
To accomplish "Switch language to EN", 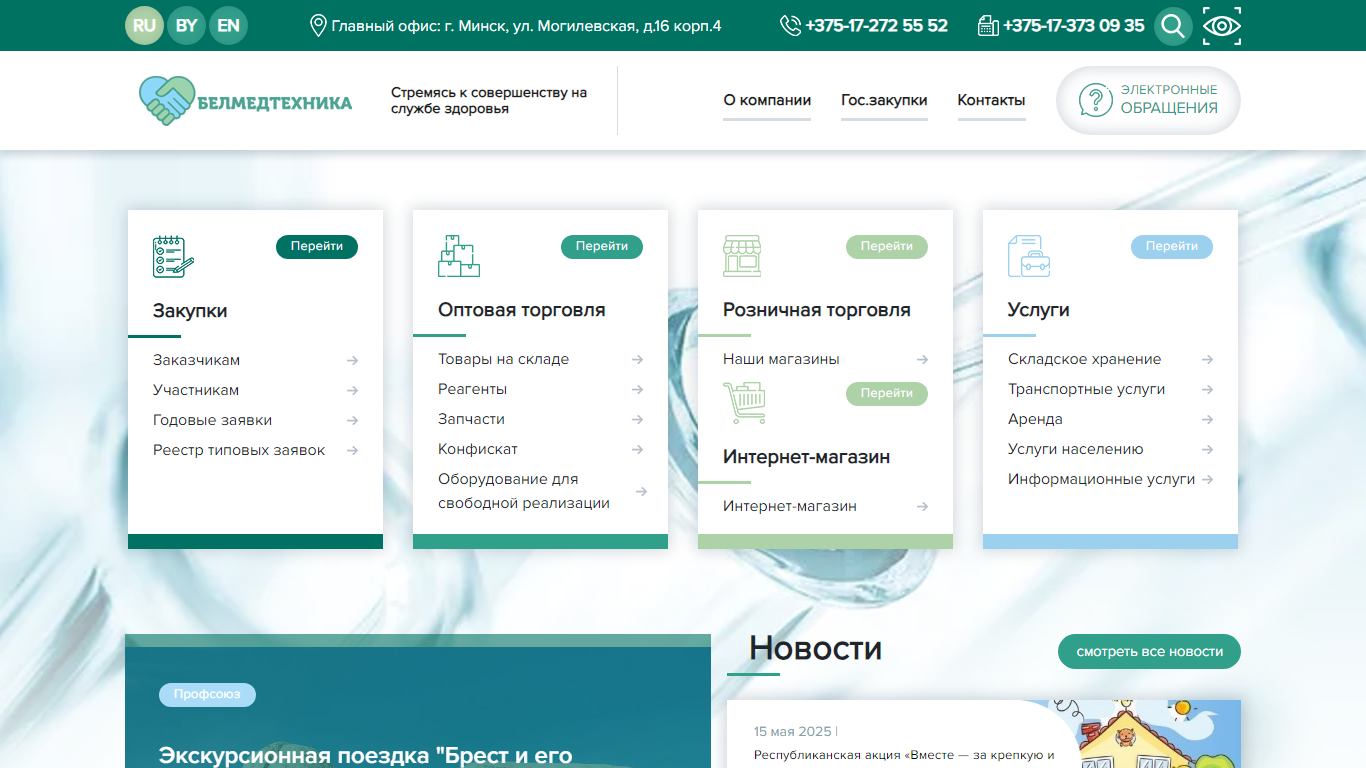I will tap(229, 25).
